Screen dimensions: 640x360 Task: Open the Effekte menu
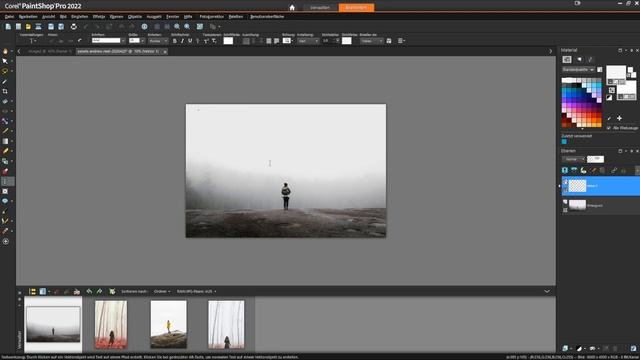99,17
